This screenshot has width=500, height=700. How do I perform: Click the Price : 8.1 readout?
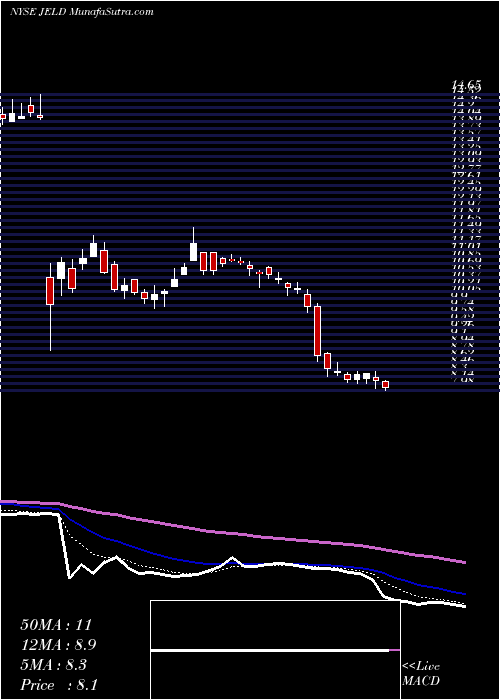(x=58, y=685)
